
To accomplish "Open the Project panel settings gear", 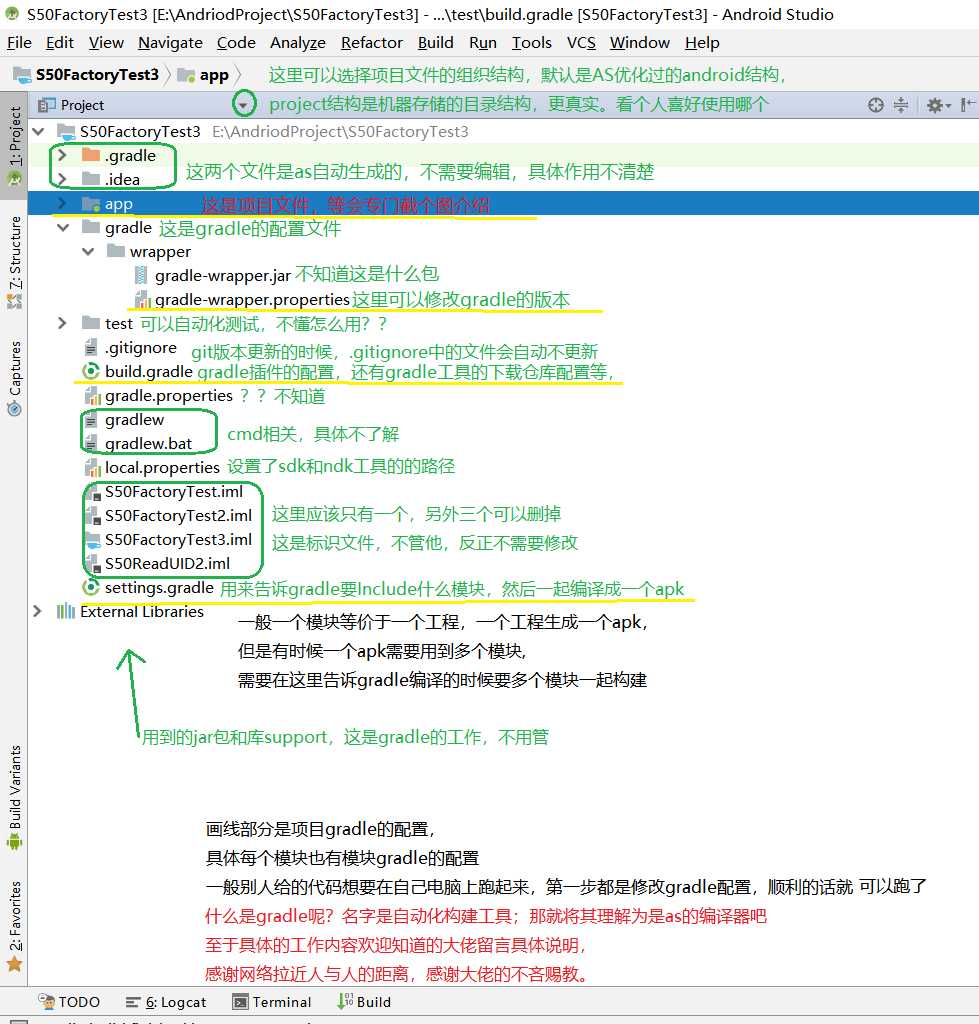I will pos(938,105).
